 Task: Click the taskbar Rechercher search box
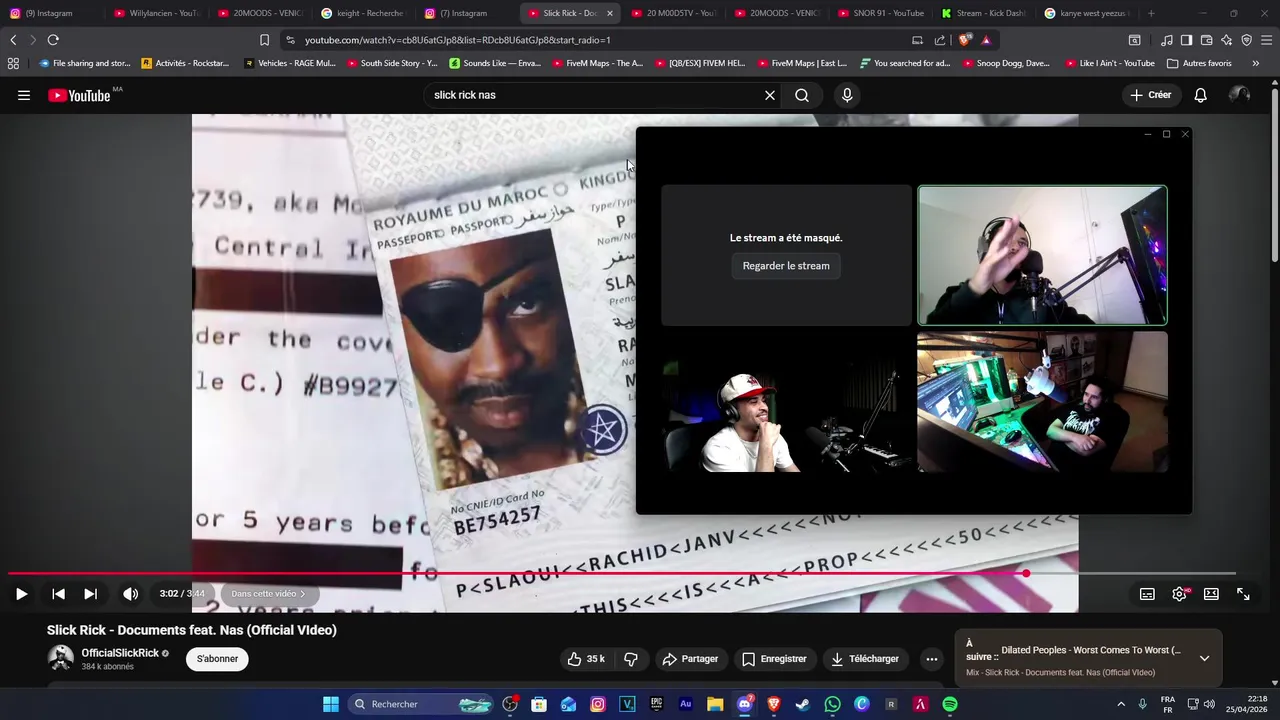pyautogui.click(x=421, y=704)
